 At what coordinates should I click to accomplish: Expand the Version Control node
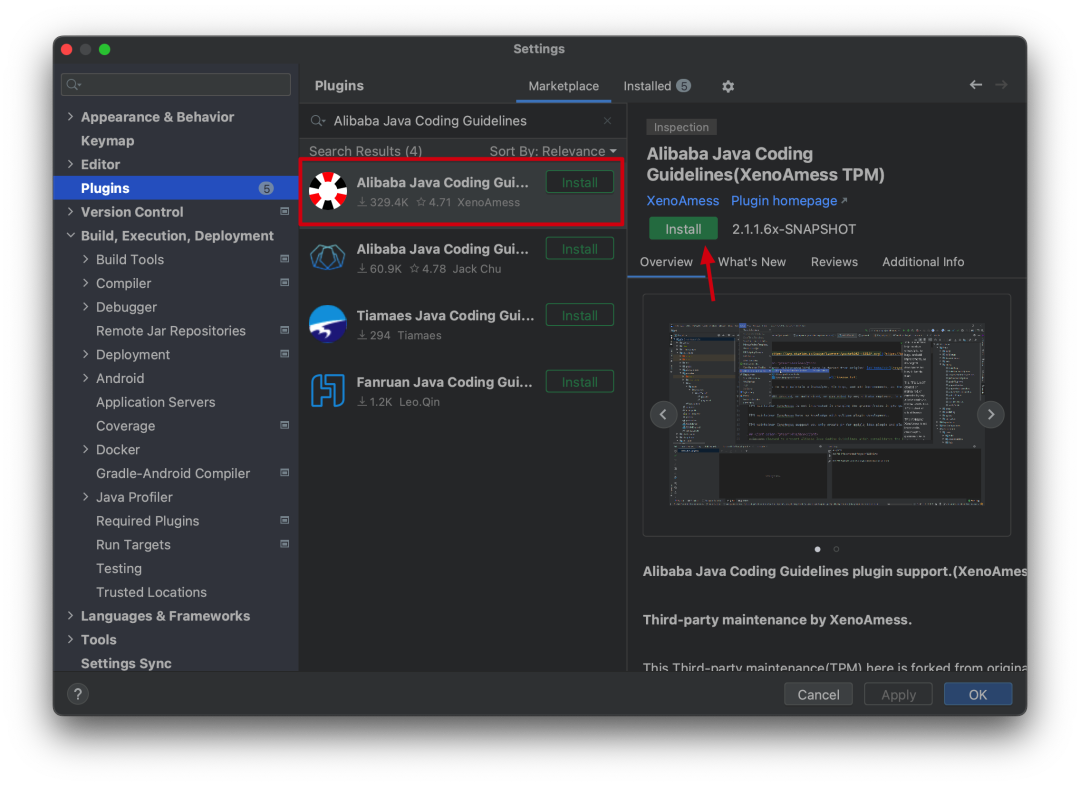click(70, 211)
